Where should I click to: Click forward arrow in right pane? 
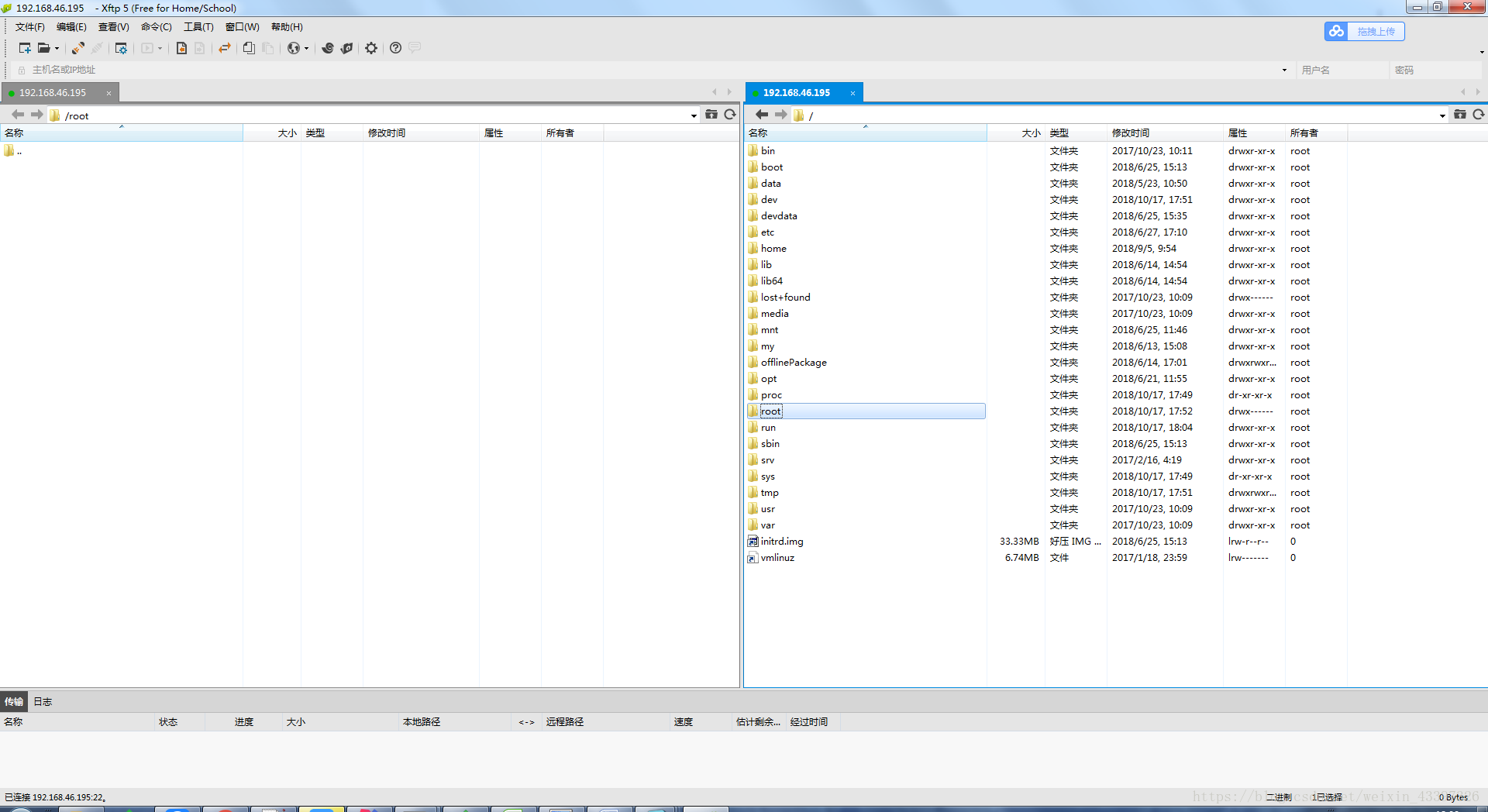[780, 115]
